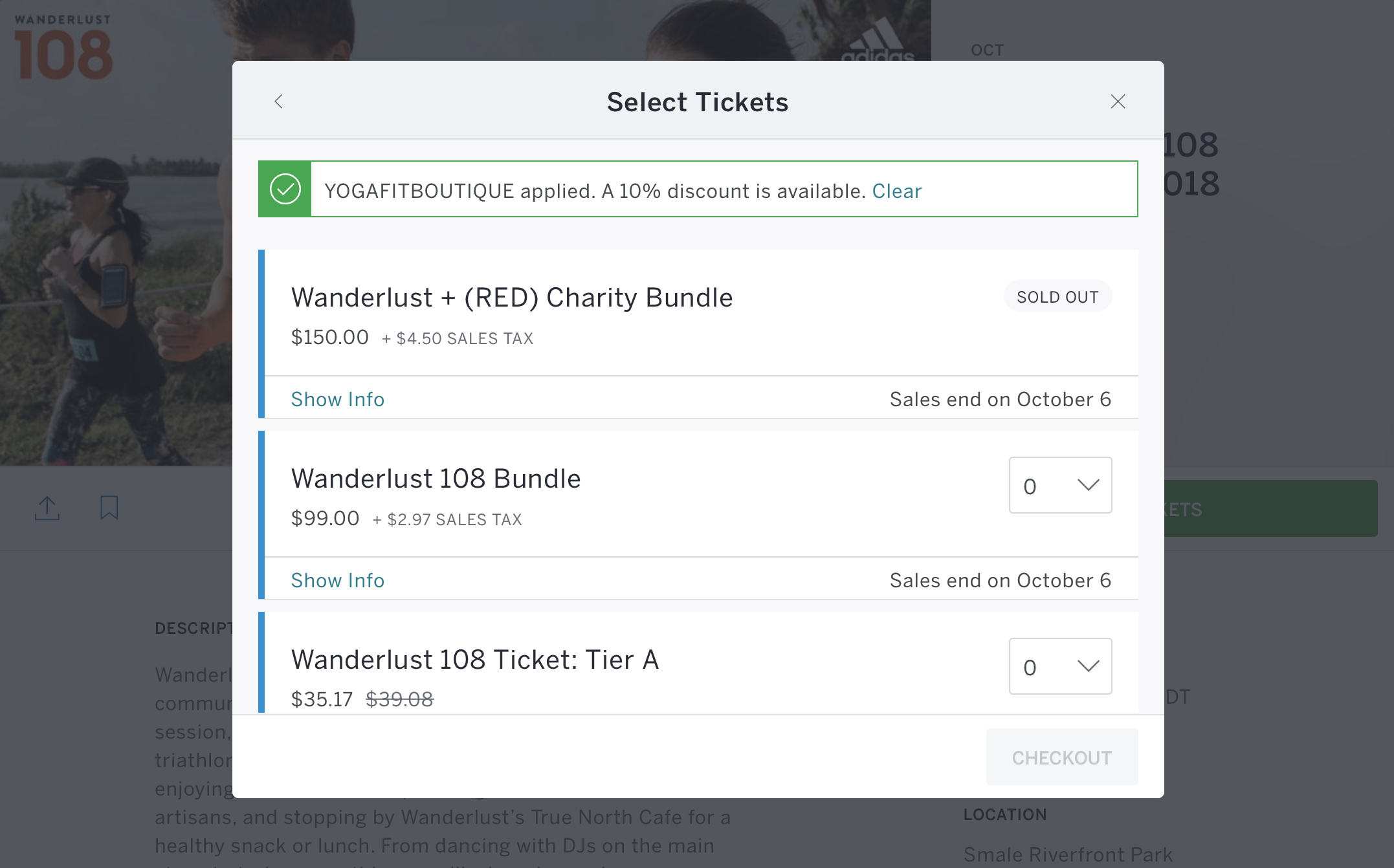1394x868 pixels.
Task: Click the Wanderlust 108 Bundle title
Action: (436, 479)
